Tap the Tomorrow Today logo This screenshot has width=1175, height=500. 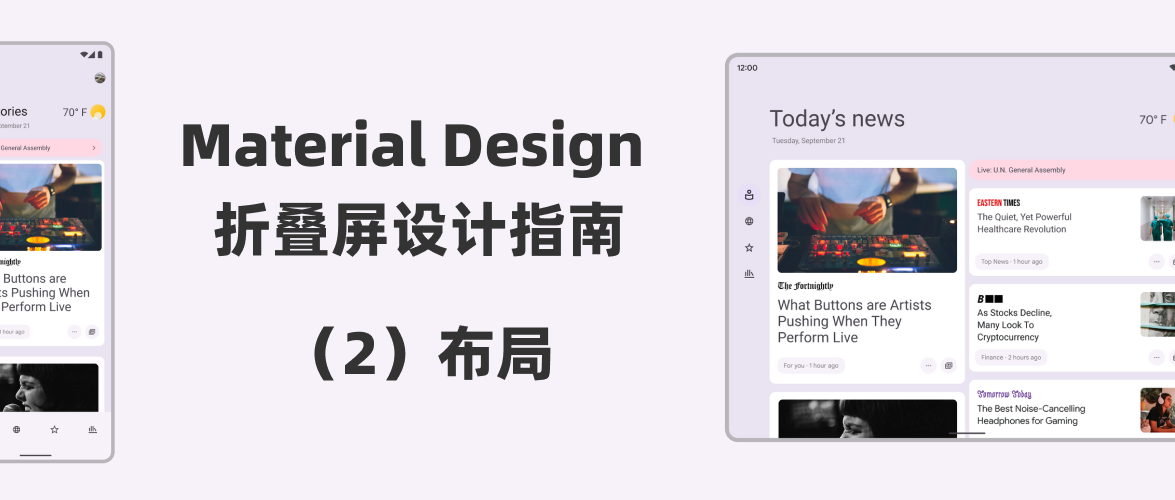coord(1004,394)
